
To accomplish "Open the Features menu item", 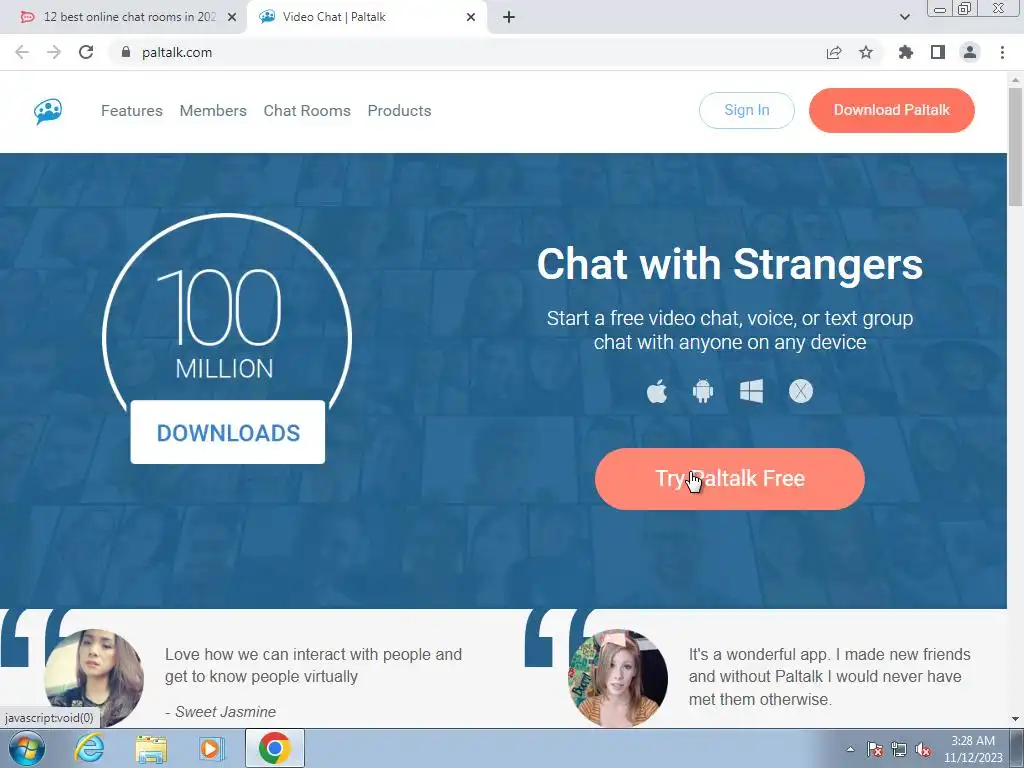I will point(132,111).
